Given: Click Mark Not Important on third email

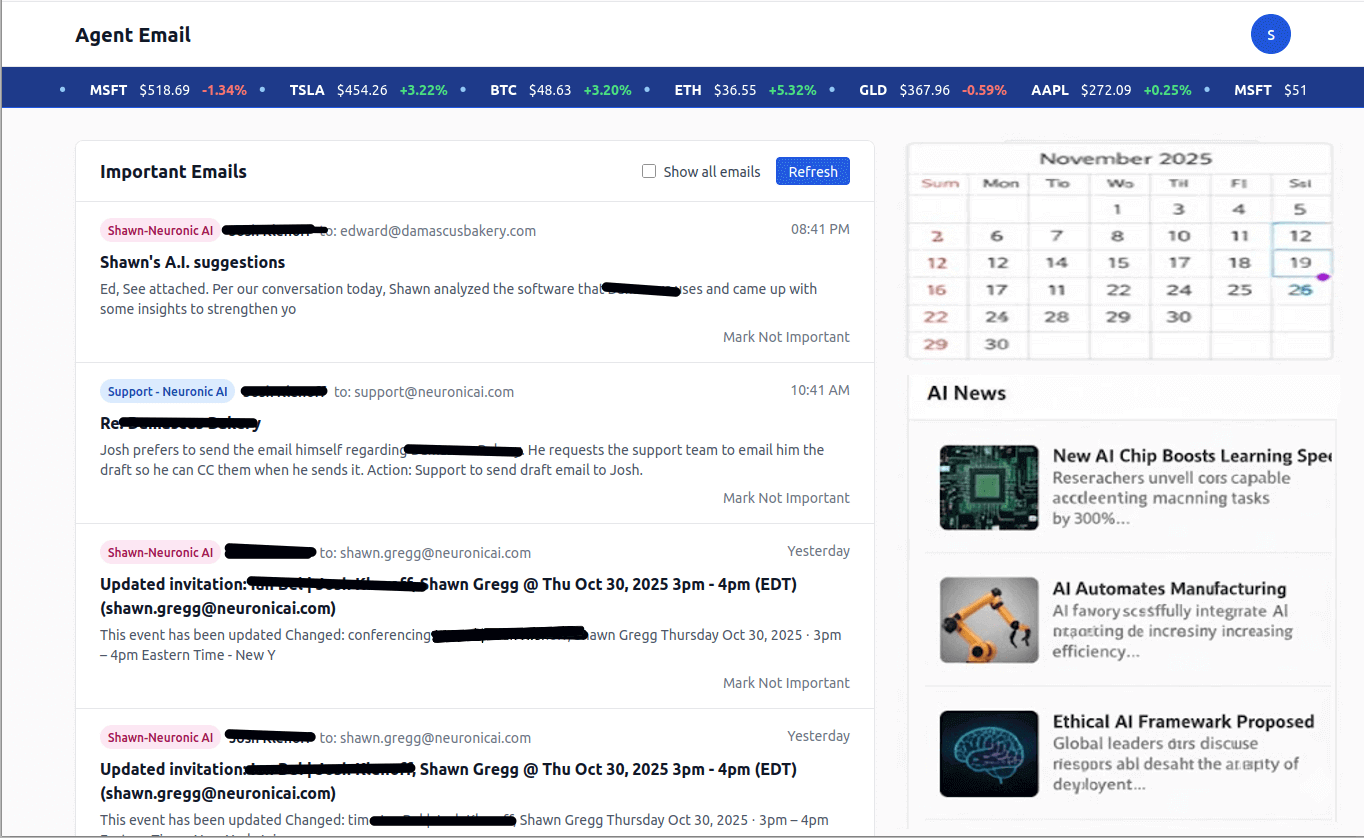Looking at the screenshot, I should (x=786, y=683).
